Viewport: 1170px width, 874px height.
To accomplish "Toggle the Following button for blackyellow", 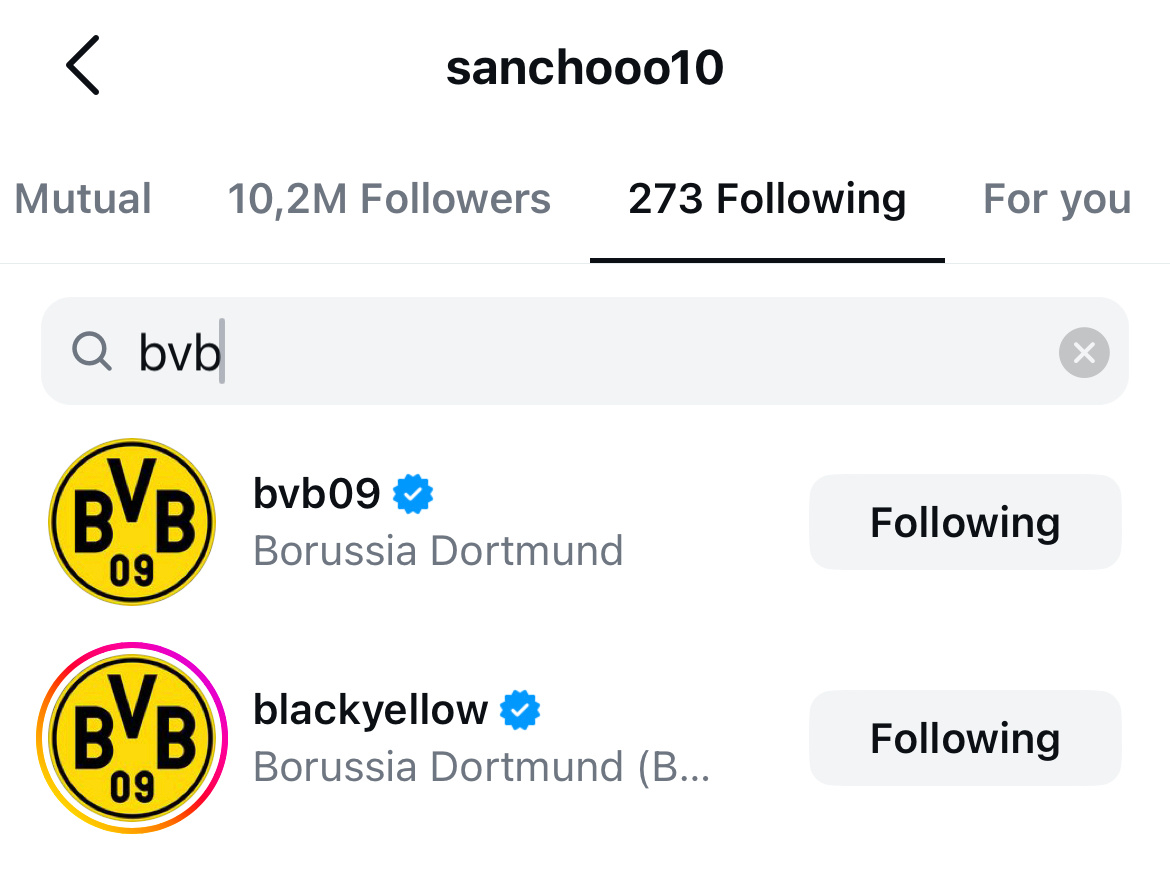I will (x=965, y=737).
